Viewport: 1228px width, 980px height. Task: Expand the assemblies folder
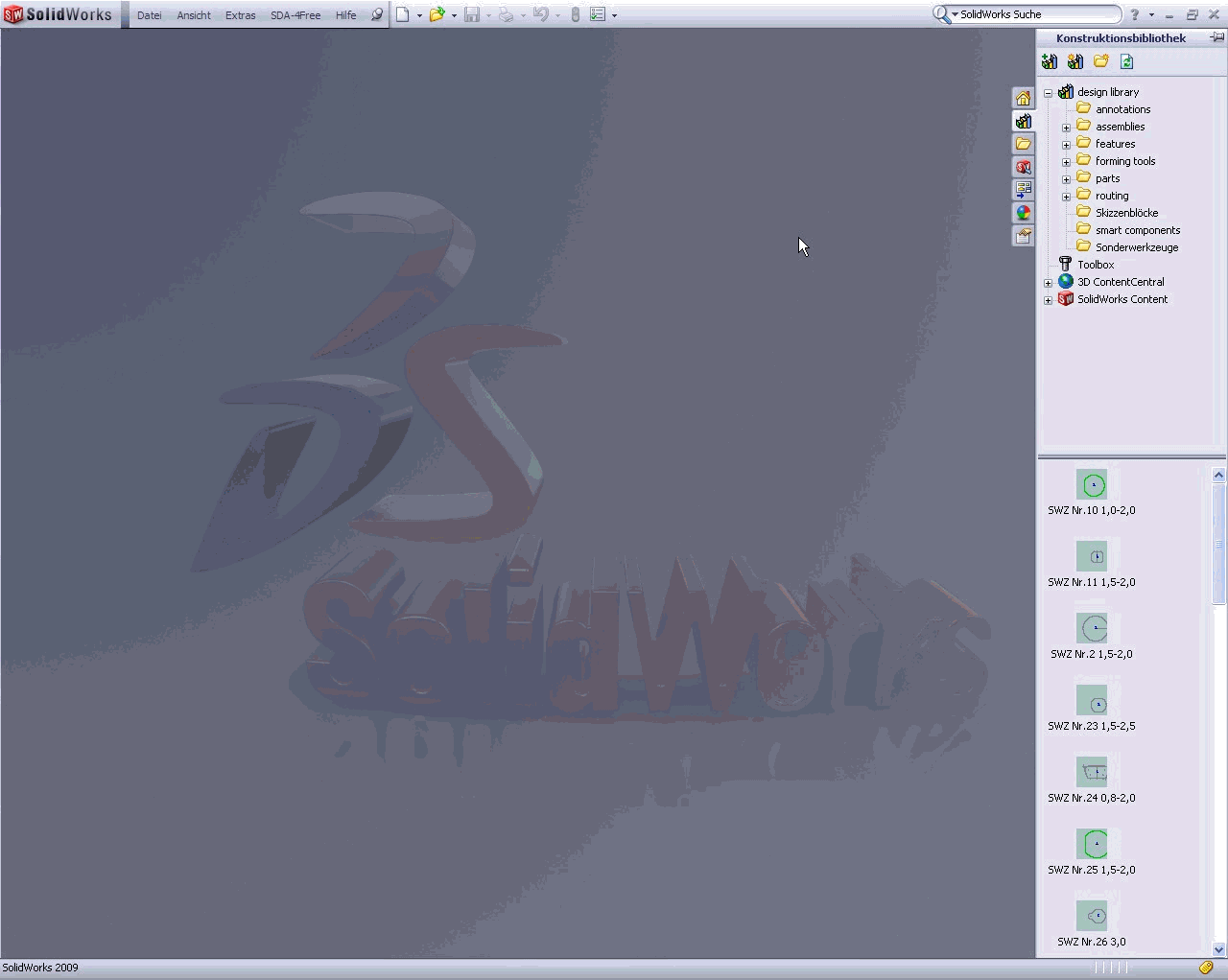(1066, 128)
